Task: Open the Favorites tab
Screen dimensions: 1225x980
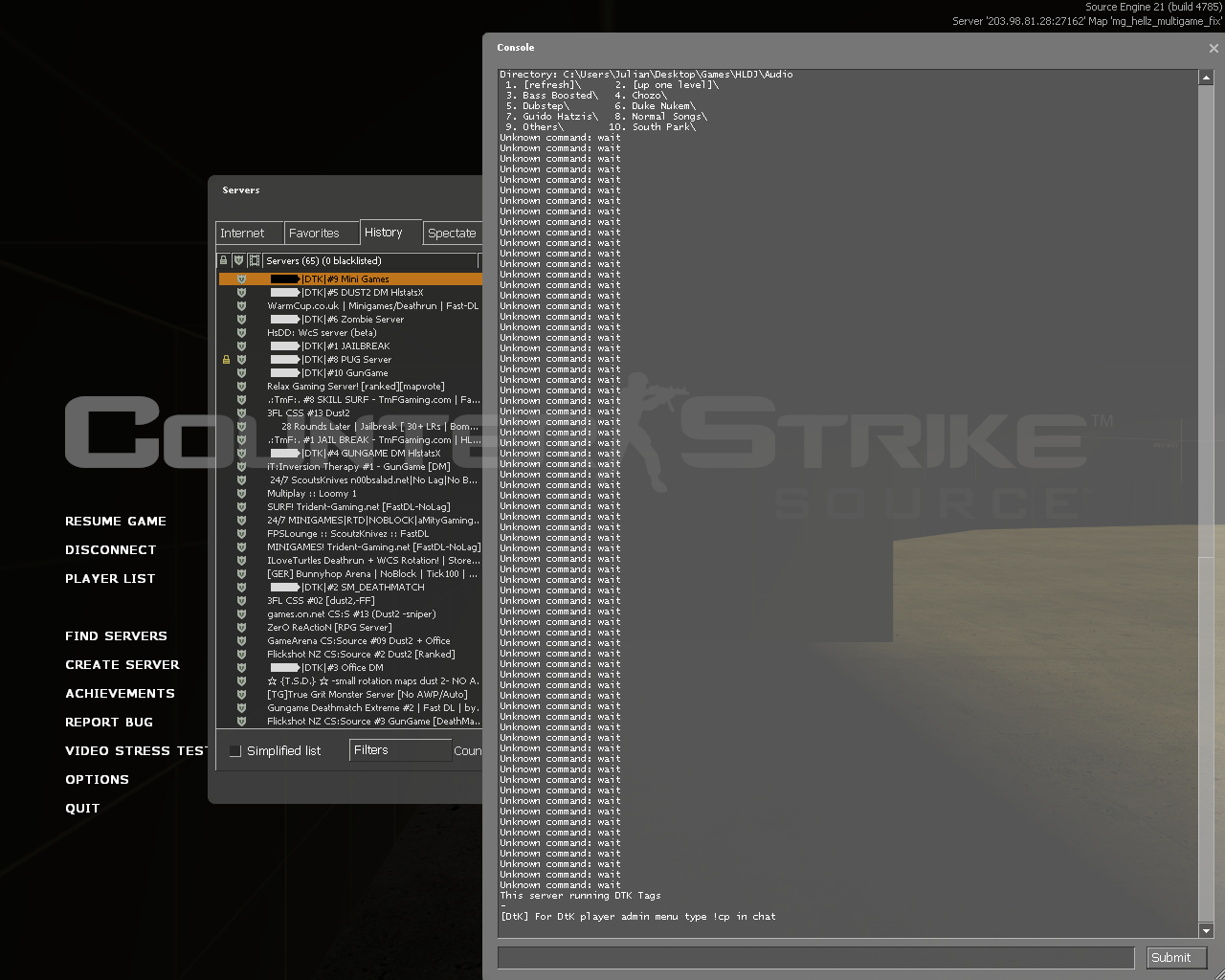Action: (x=321, y=234)
